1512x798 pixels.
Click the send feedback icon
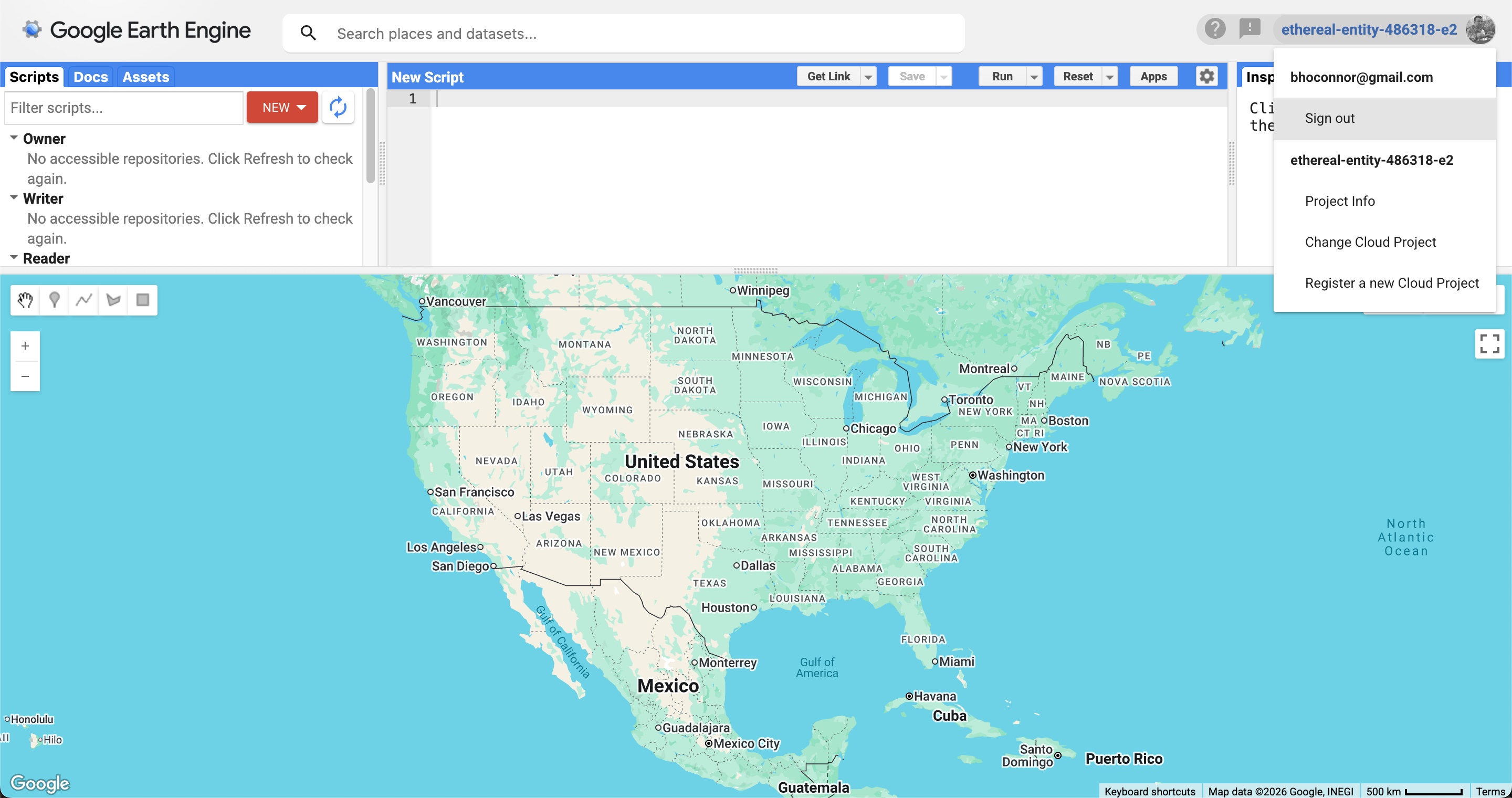tap(1249, 29)
